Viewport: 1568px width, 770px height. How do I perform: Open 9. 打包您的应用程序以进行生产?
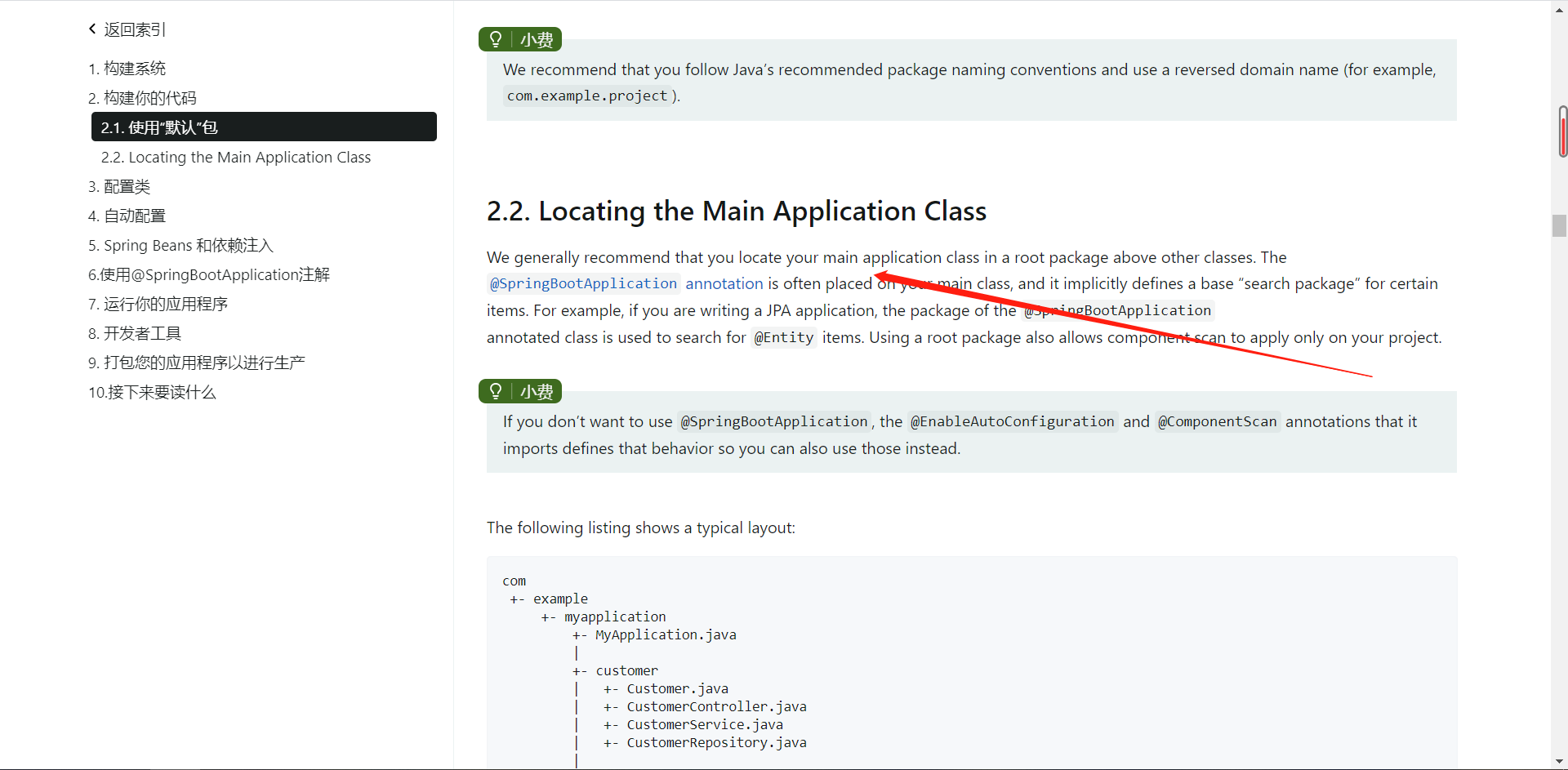[x=197, y=363]
